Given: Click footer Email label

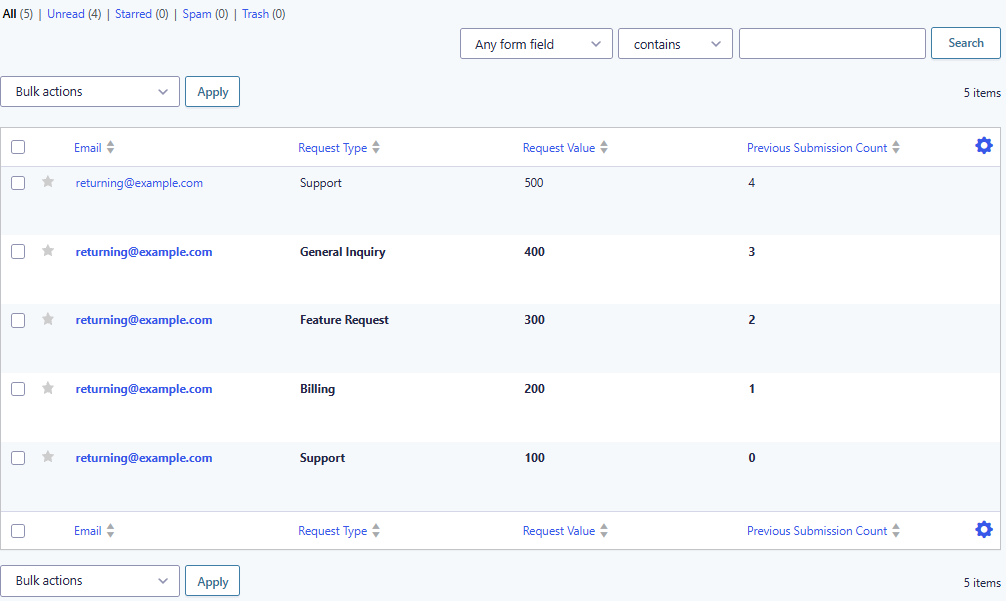Looking at the screenshot, I should coord(87,531).
